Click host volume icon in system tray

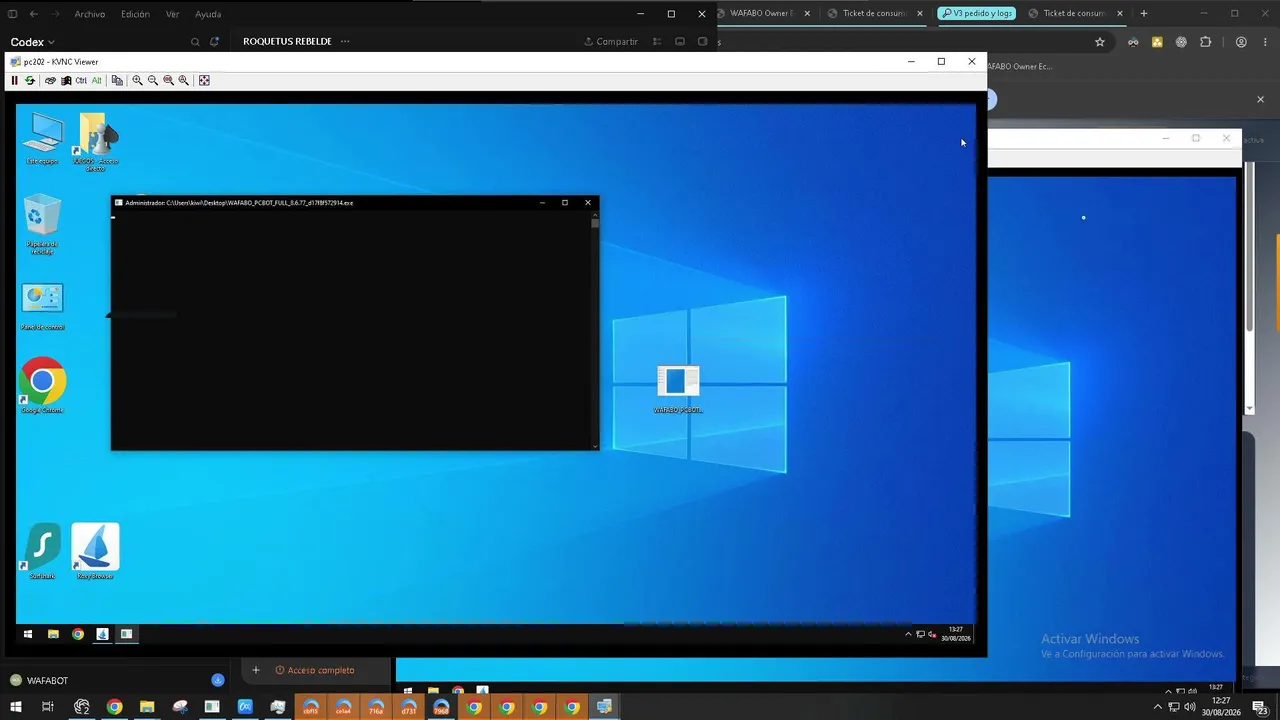pos(1189,707)
